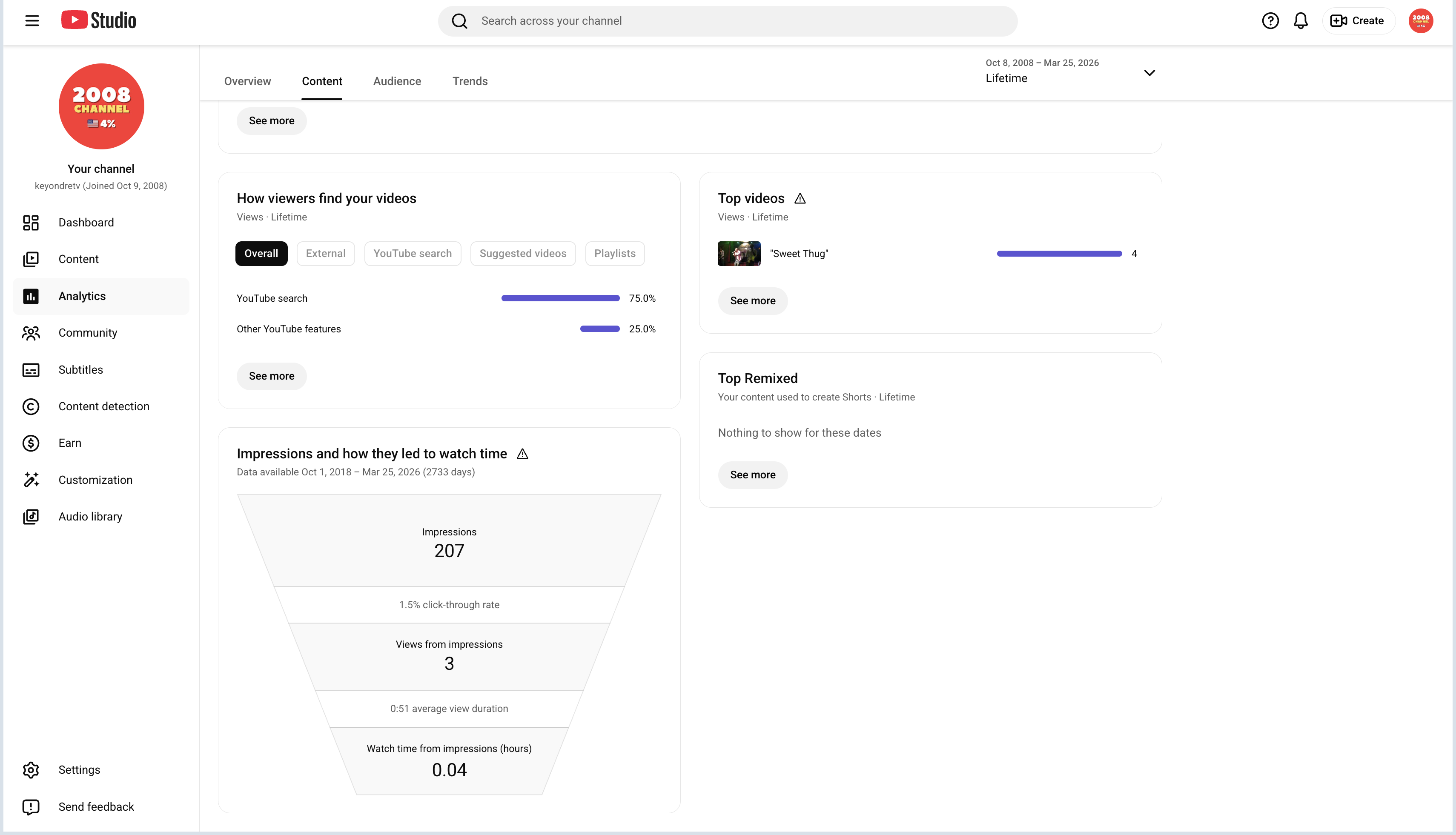Viewport: 1456px width, 835px height.
Task: Click "Nothing to show for these dates"
Action: (x=799, y=433)
